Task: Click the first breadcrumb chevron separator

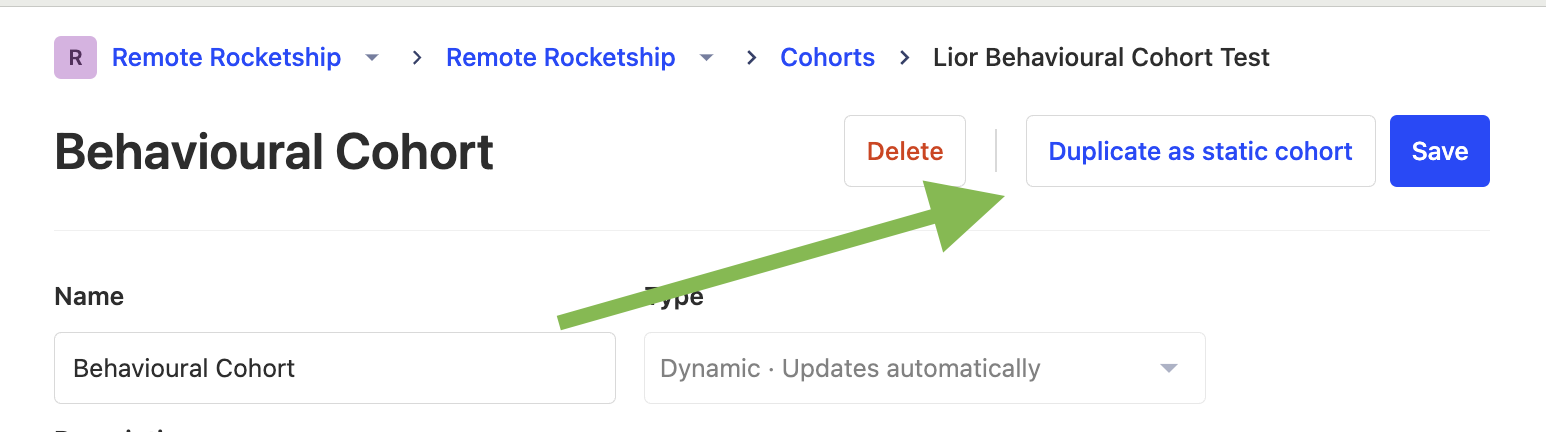Action: pos(417,58)
